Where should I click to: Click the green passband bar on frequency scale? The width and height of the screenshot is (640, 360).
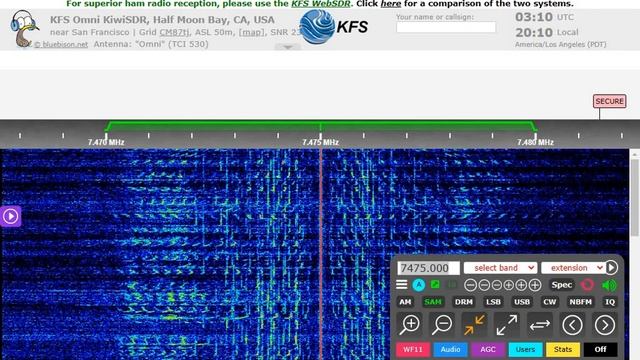click(x=320, y=125)
